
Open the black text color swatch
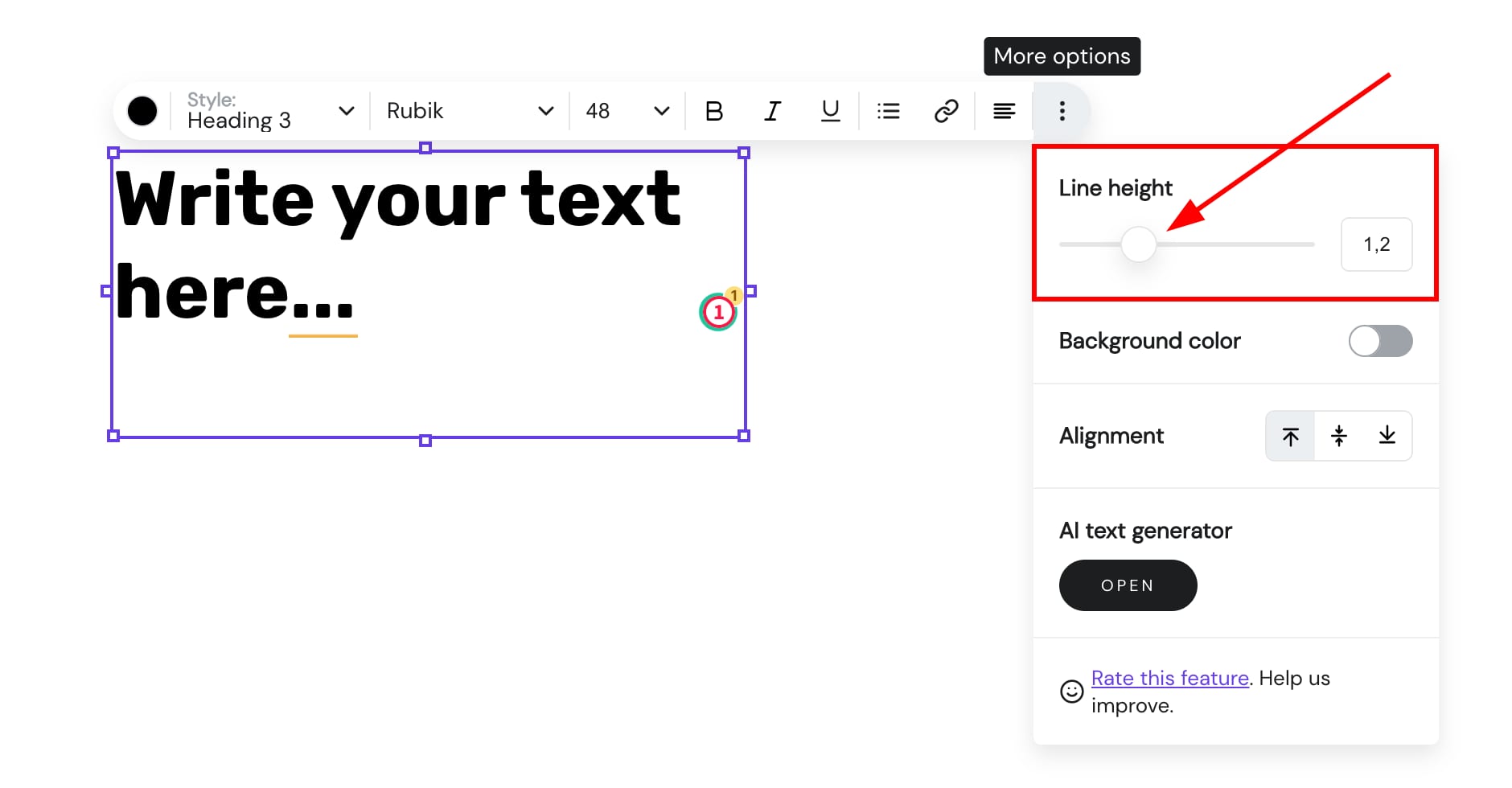click(x=142, y=111)
